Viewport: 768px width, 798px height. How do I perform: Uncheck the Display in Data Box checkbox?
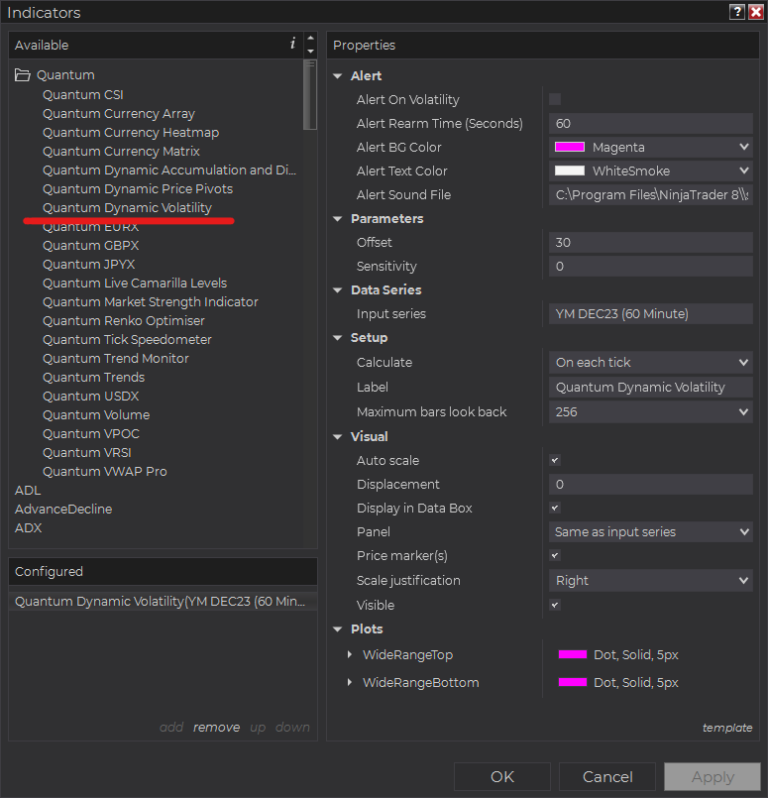(555, 508)
